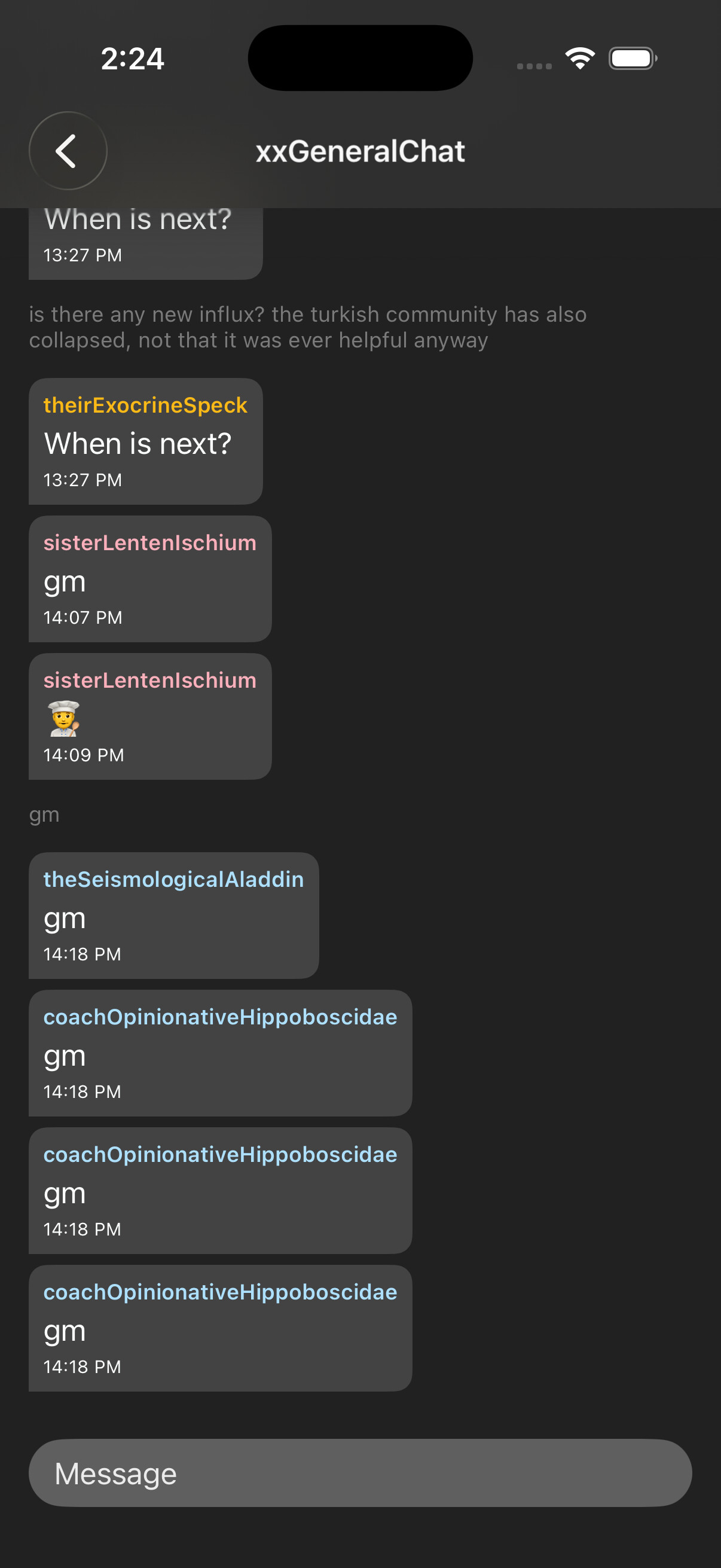Image resolution: width=721 pixels, height=1568 pixels.
Task: Focus the Message input field
Action: click(360, 1473)
